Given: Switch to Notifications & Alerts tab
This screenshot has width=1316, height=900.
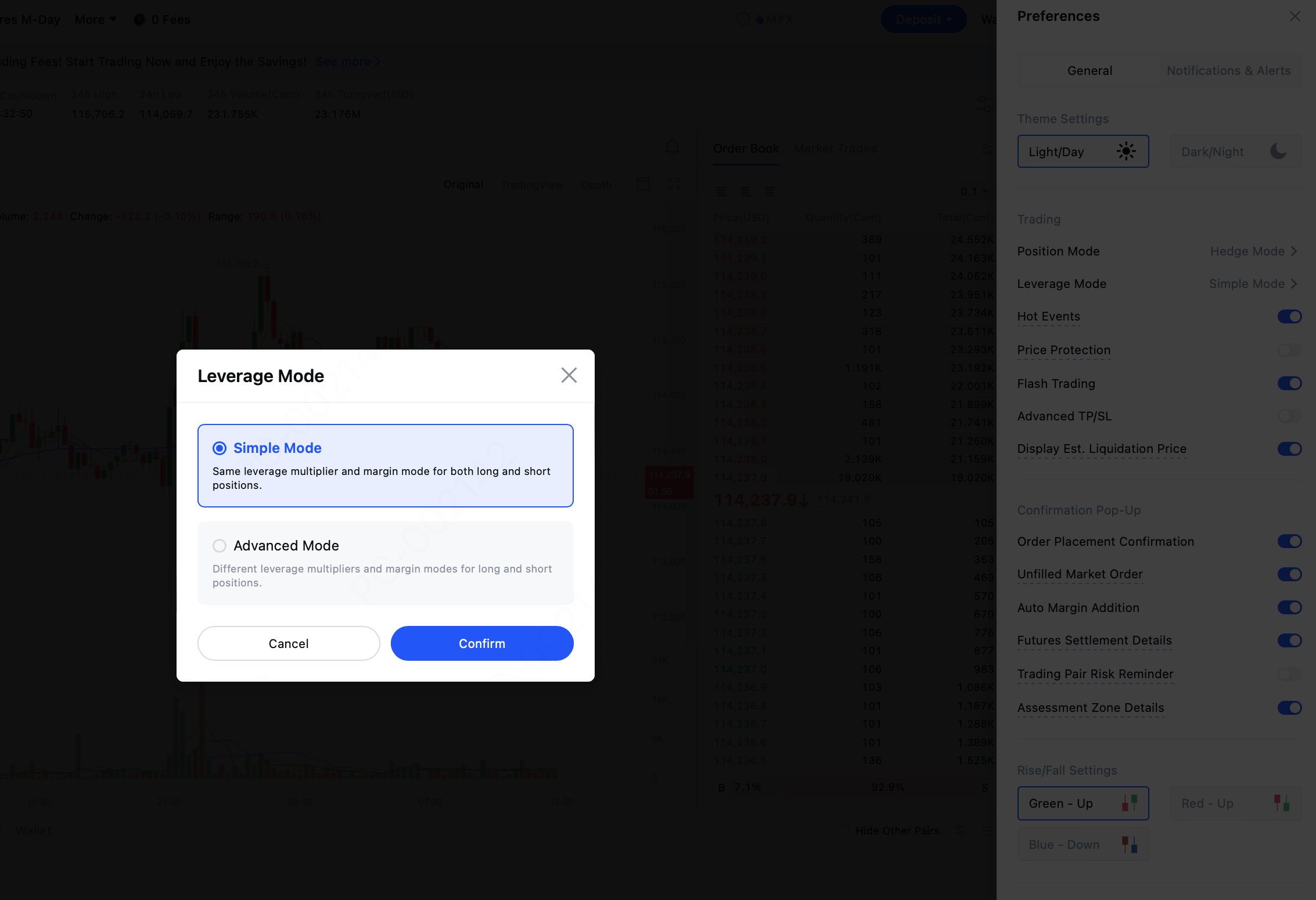Looking at the screenshot, I should [x=1228, y=71].
